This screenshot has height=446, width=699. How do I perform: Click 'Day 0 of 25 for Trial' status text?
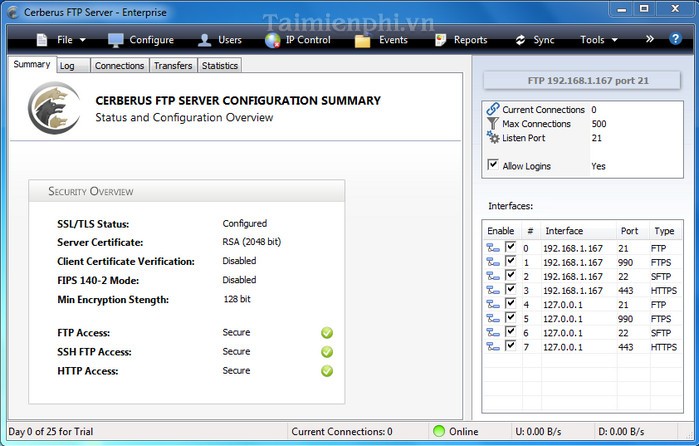pyautogui.click(x=51, y=431)
